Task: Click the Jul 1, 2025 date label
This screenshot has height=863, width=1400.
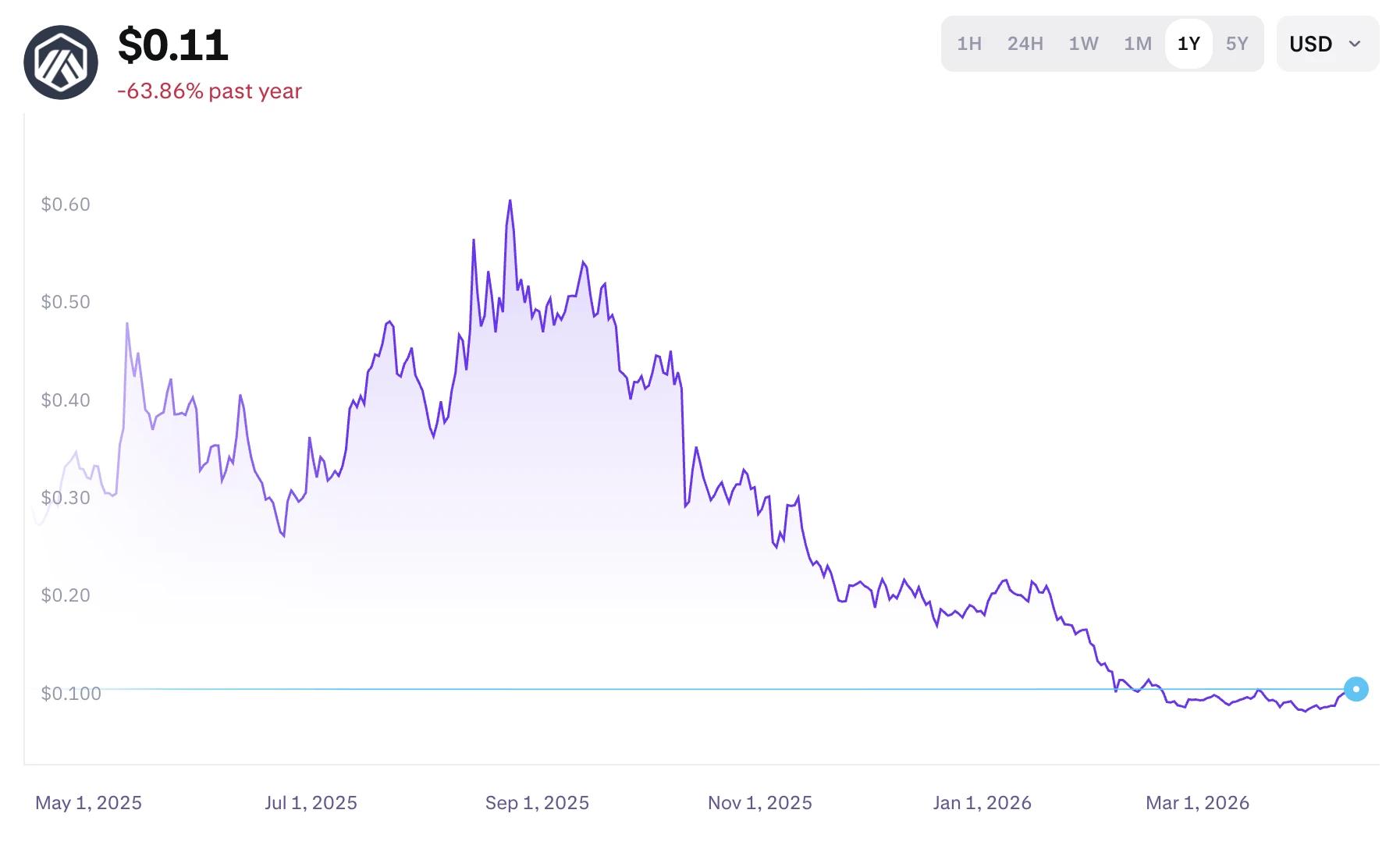Action: (x=311, y=803)
